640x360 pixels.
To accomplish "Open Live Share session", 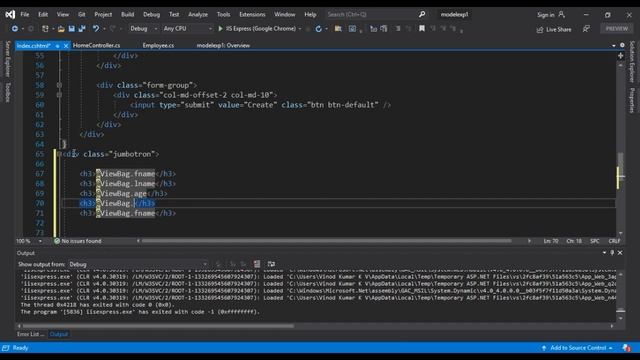I will 553,29.
